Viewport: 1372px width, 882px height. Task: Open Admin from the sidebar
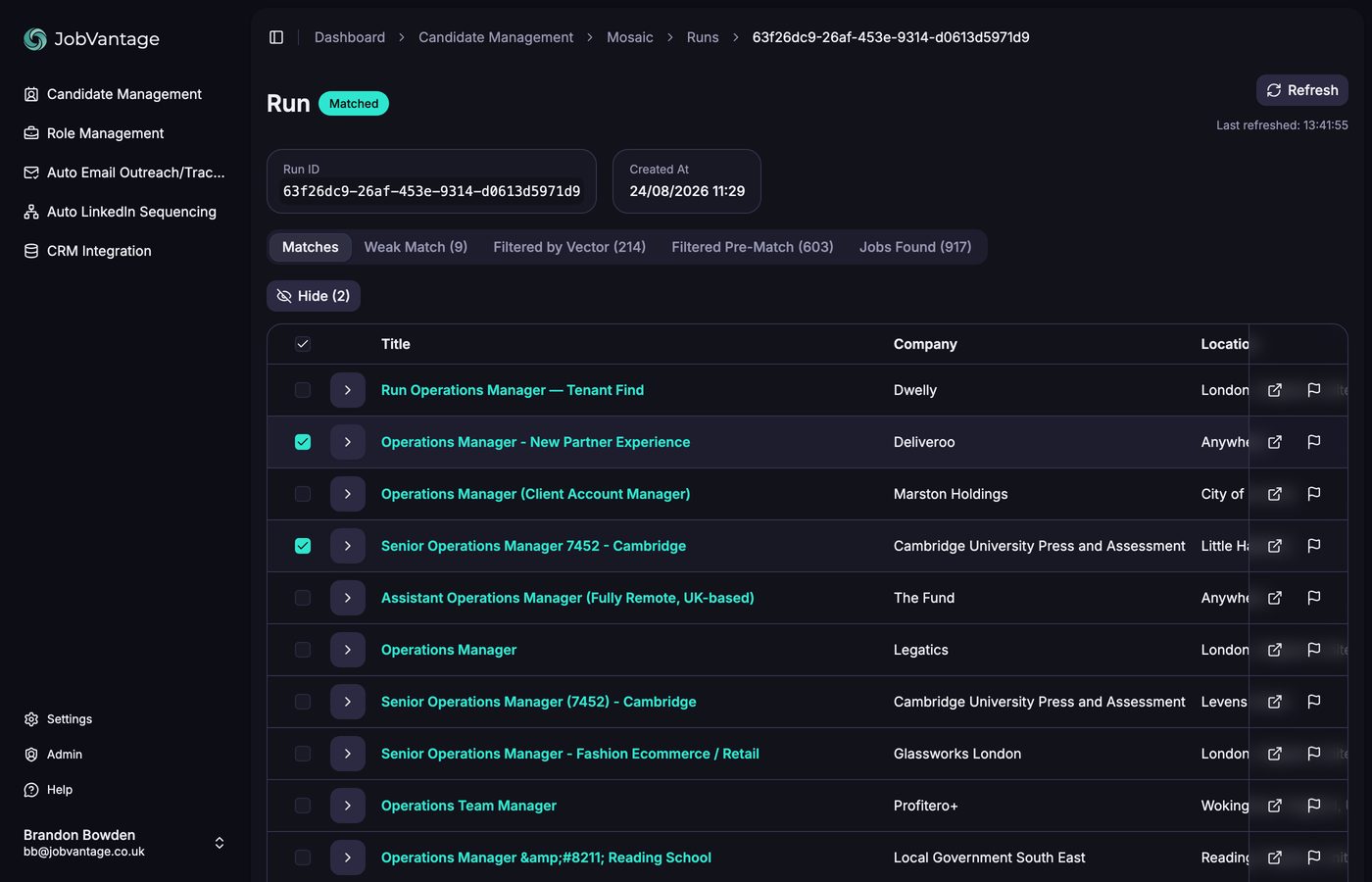click(x=53, y=755)
